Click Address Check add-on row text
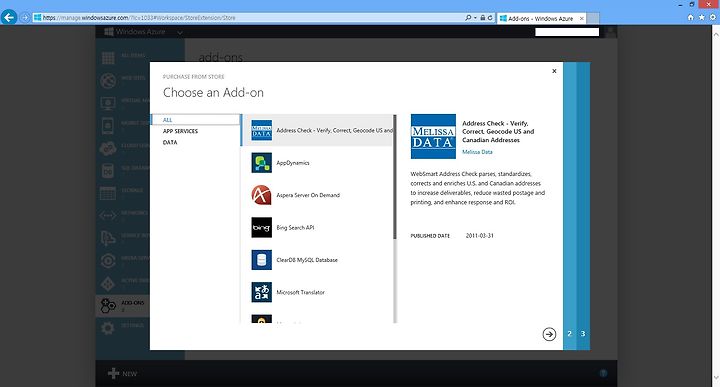 click(x=334, y=130)
